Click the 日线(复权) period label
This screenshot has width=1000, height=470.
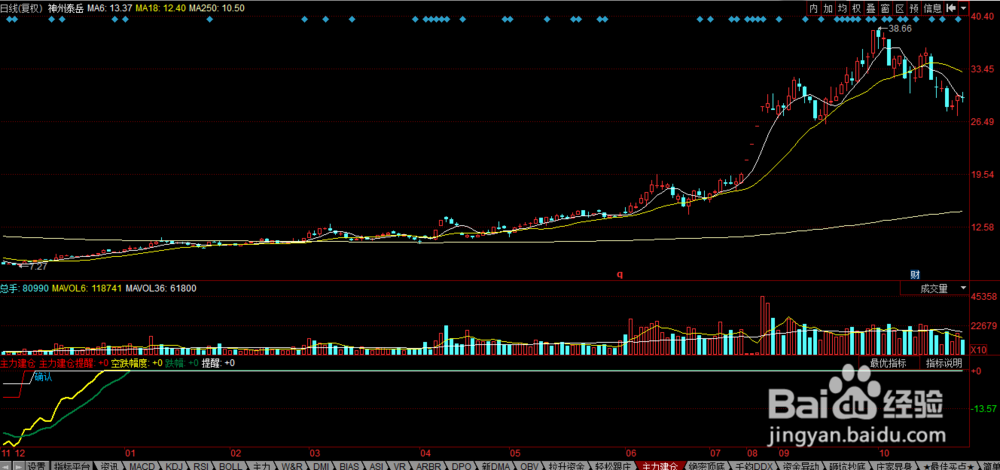pyautogui.click(x=22, y=8)
